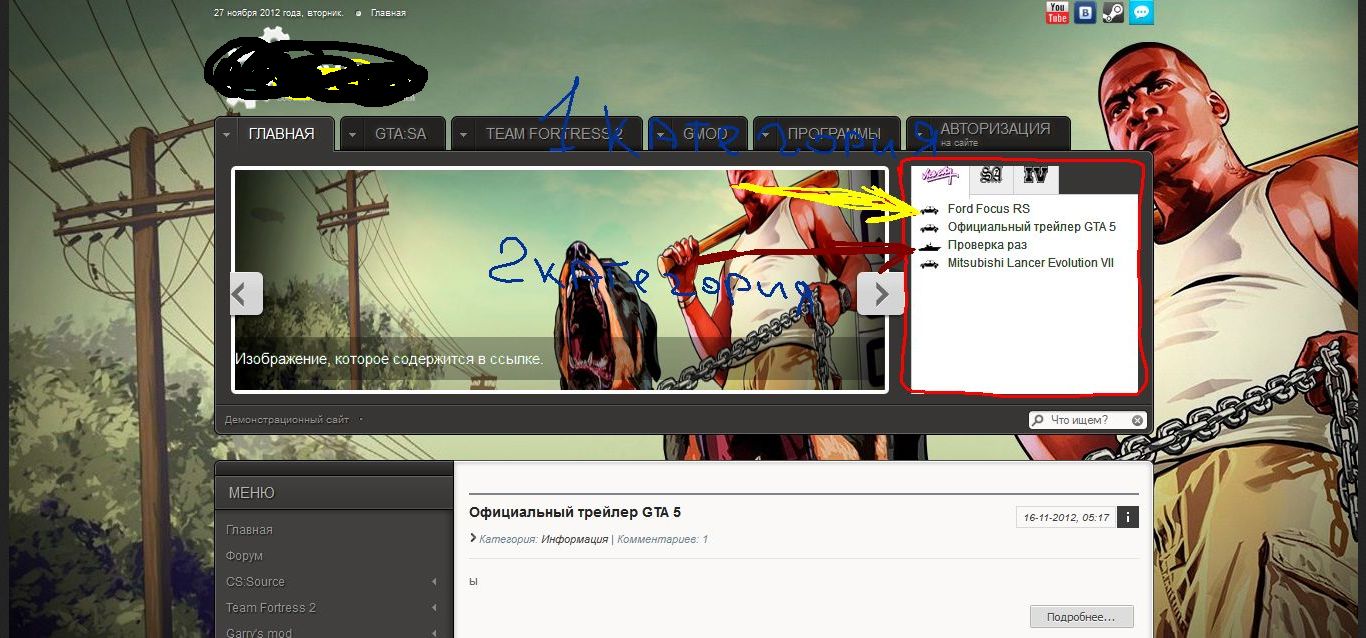This screenshot has height=638, width=1366.
Task: Open the Mitsubishi Lancer Evolution VII link
Action: tap(1030, 263)
